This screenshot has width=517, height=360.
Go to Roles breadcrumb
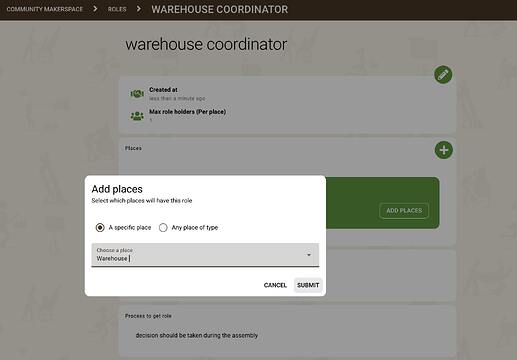point(117,9)
